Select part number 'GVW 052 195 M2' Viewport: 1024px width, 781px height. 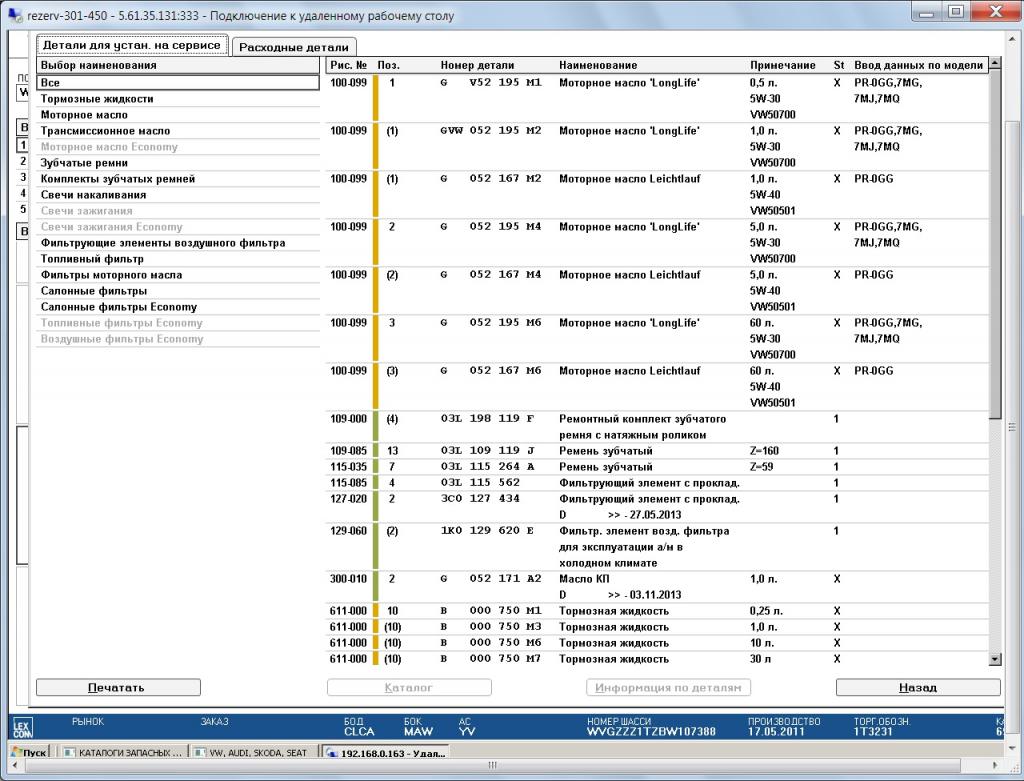tap(657, 146)
